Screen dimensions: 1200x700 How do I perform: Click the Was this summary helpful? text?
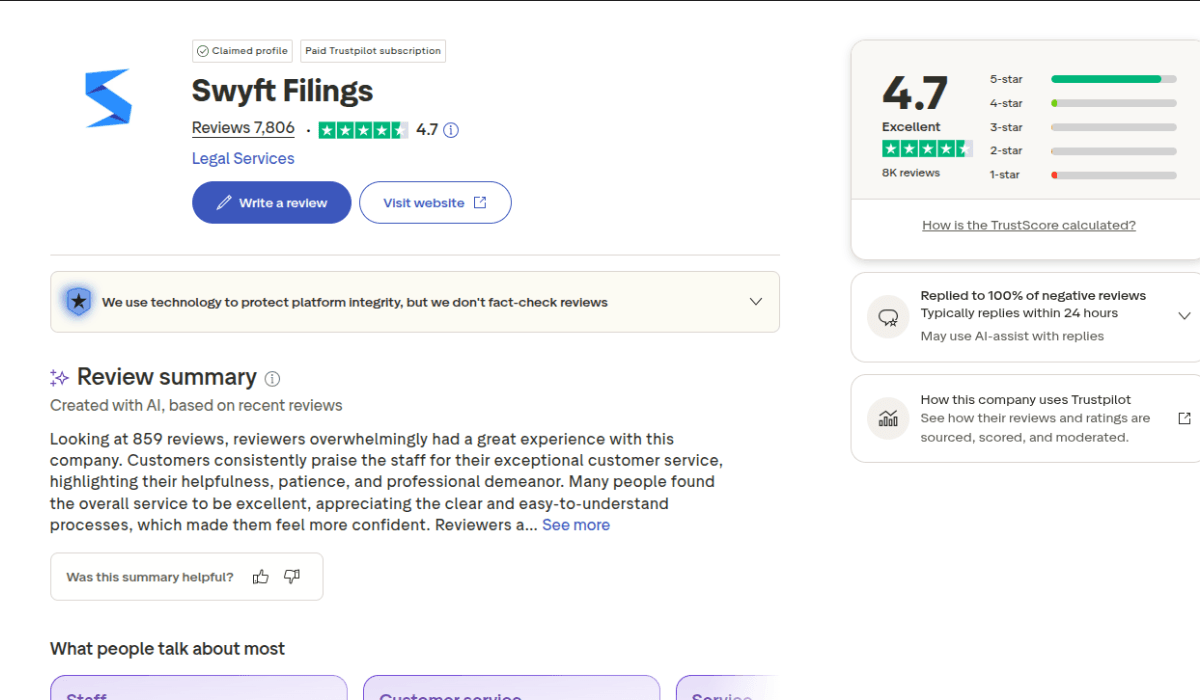(150, 577)
